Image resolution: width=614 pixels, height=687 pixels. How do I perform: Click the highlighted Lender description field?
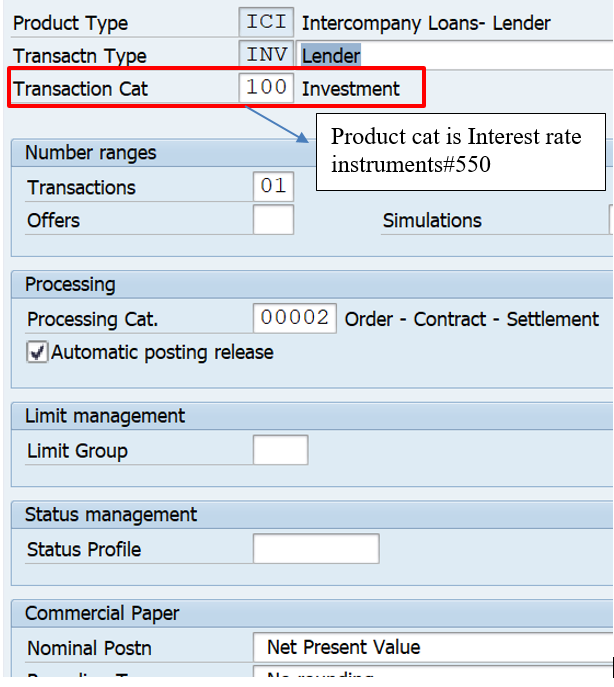pos(456,56)
